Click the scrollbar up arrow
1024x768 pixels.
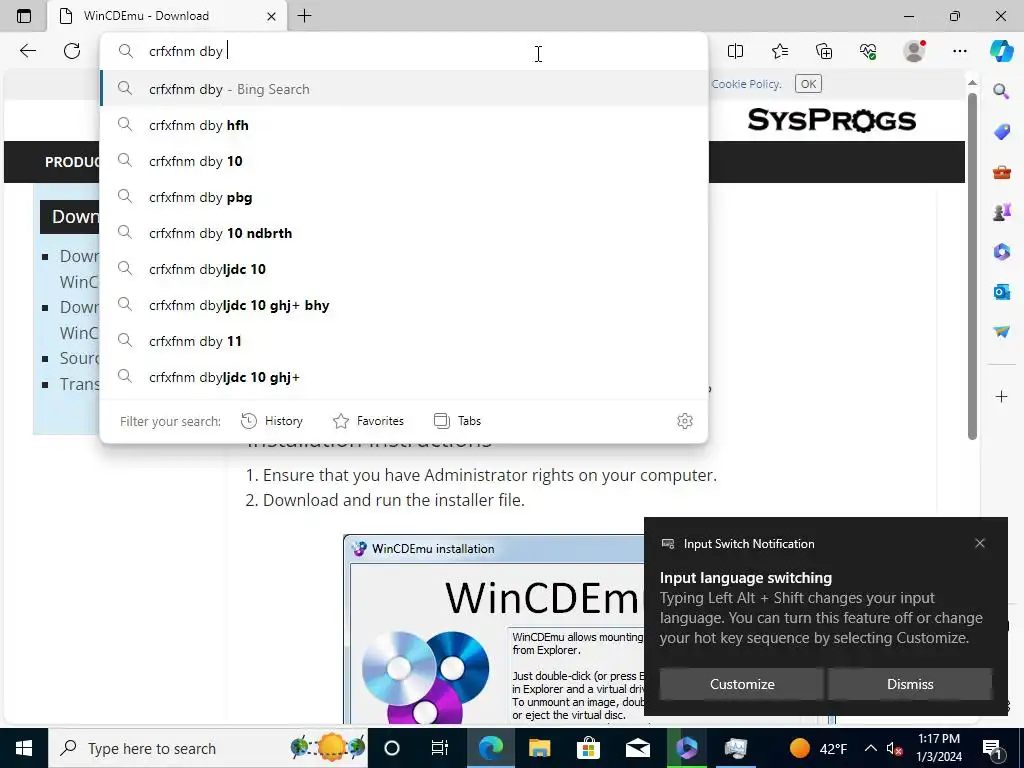pos(972,83)
